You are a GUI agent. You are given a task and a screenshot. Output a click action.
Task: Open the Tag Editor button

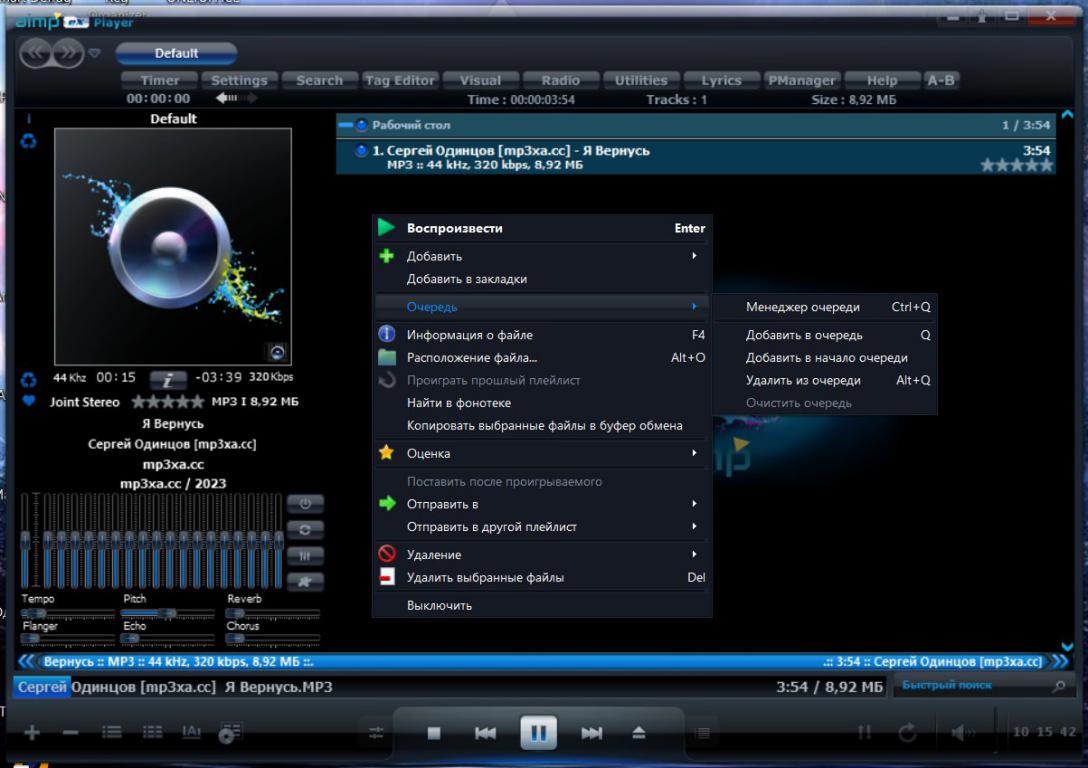click(400, 81)
